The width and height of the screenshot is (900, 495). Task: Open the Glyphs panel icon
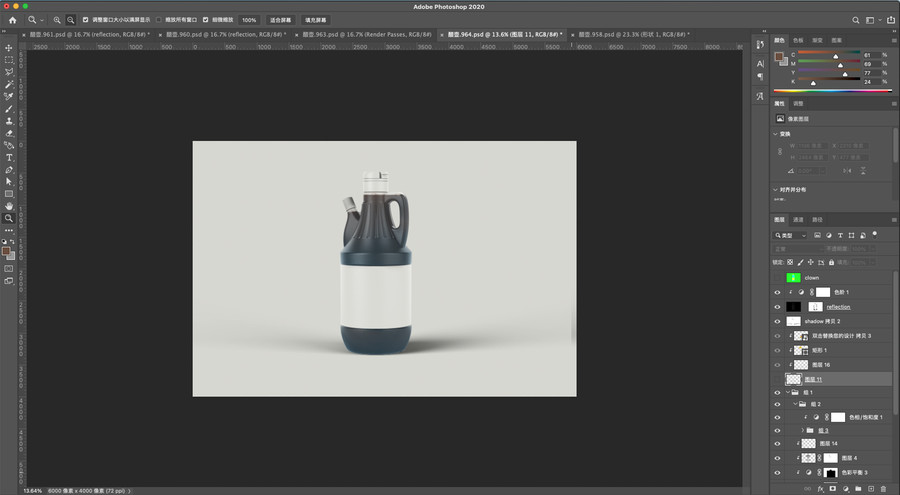760,96
